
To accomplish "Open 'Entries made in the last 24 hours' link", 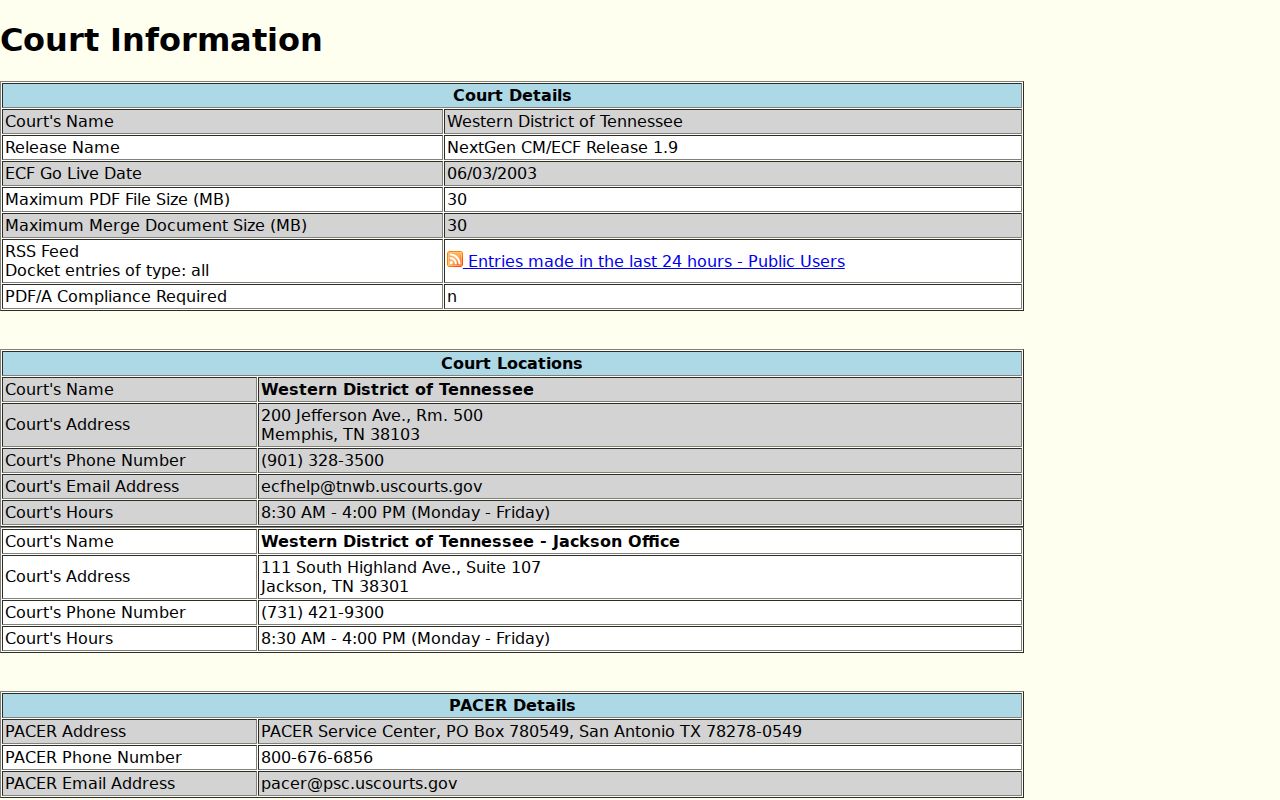I will pyautogui.click(x=656, y=261).
